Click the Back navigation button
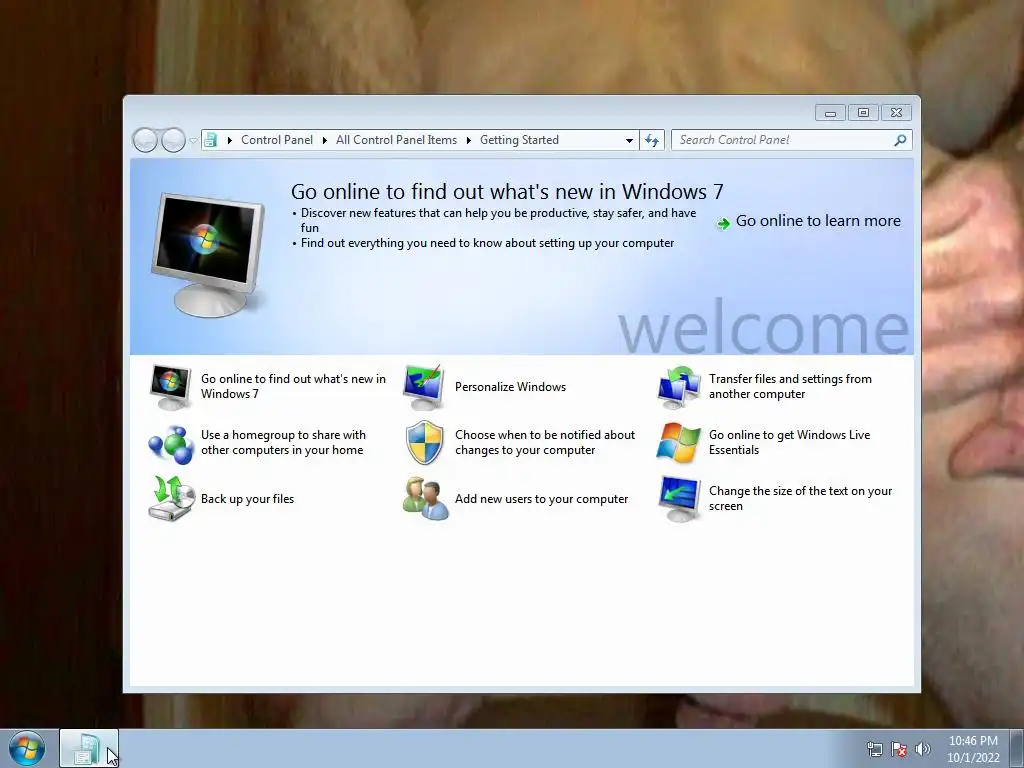The height and width of the screenshot is (768, 1024). click(x=145, y=140)
